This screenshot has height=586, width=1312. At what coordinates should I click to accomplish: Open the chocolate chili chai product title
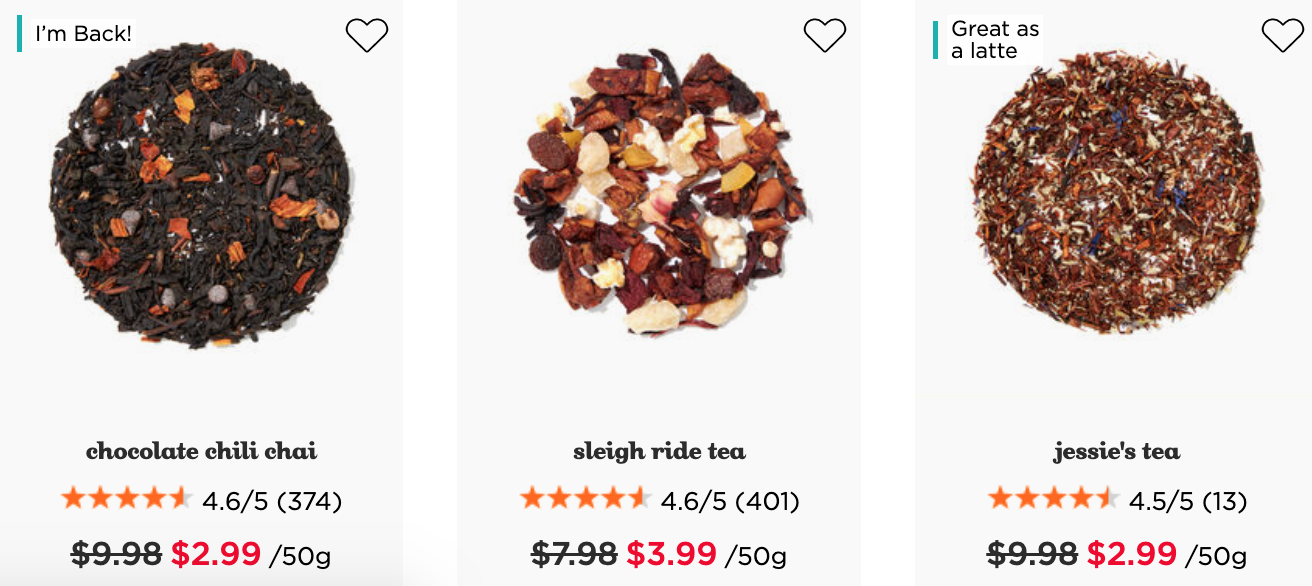(x=201, y=451)
